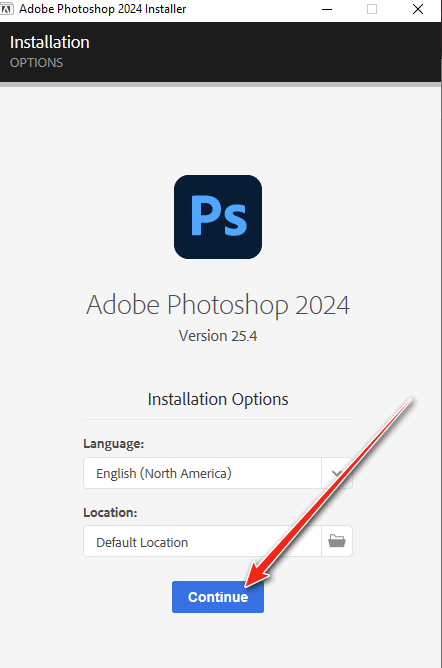Click the Adobe Photoshop 2024 product title
442x668 pixels.
pos(218,305)
